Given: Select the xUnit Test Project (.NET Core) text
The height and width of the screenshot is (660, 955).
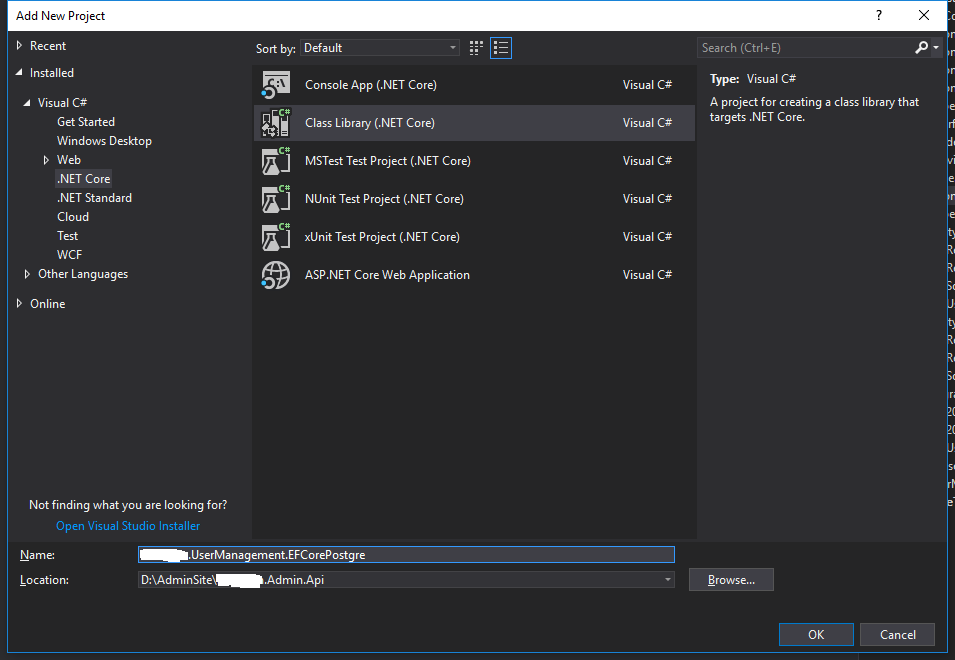Looking at the screenshot, I should pyautogui.click(x=382, y=237).
